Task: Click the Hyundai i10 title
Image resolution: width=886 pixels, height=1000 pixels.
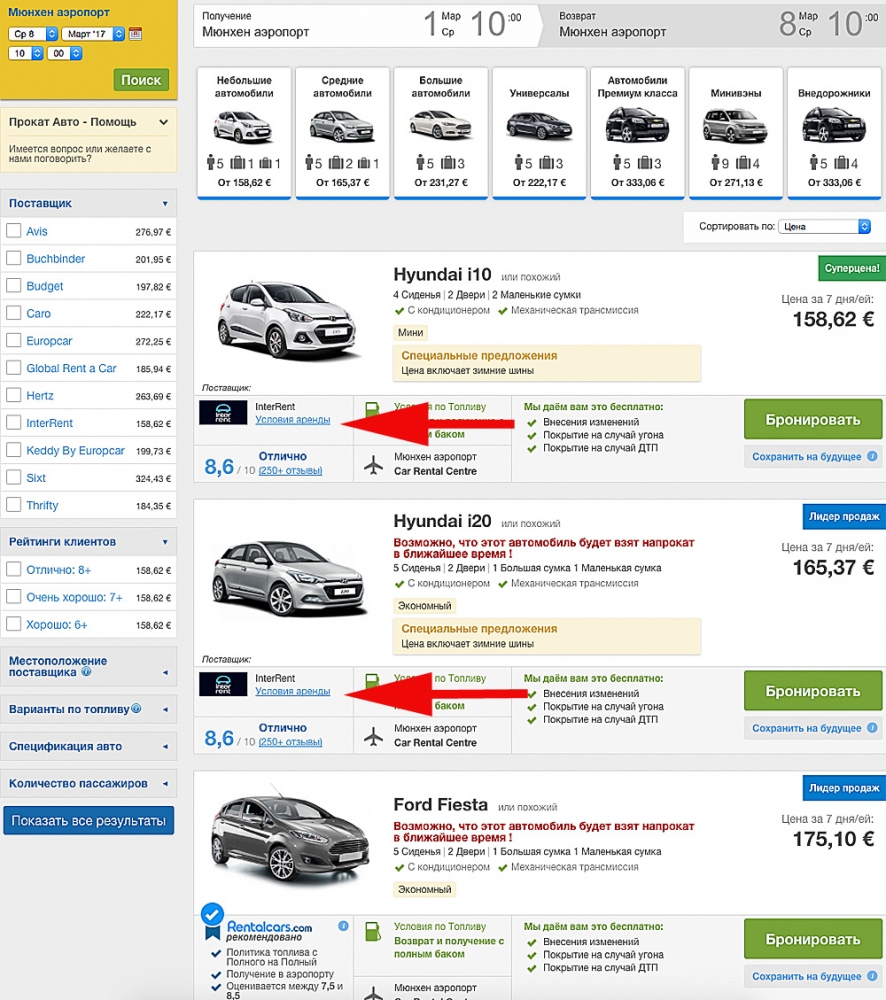Action: (x=442, y=274)
